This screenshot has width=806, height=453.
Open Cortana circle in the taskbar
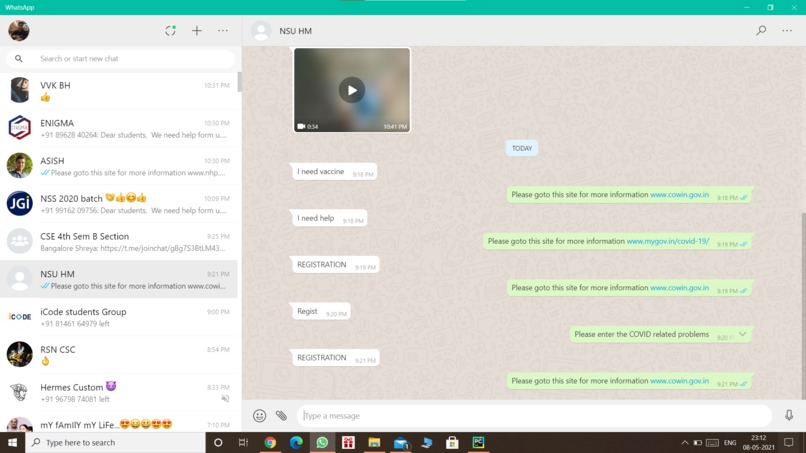(x=218, y=442)
